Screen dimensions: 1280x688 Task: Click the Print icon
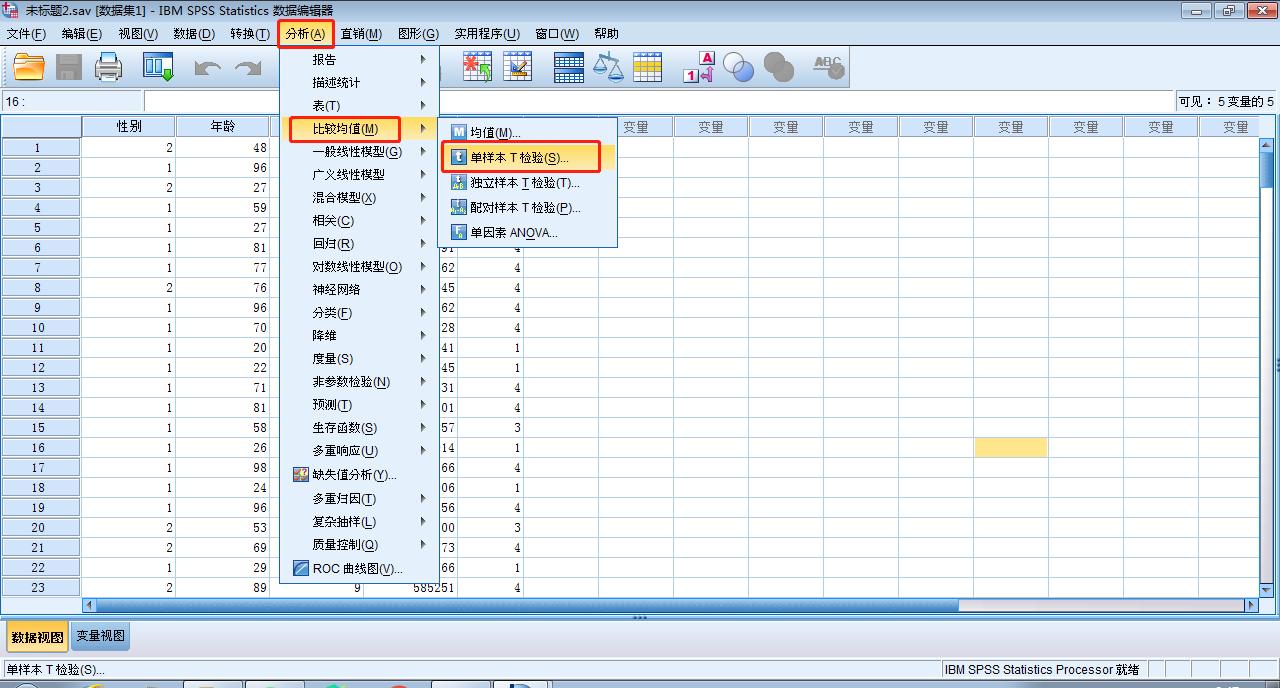[108, 66]
